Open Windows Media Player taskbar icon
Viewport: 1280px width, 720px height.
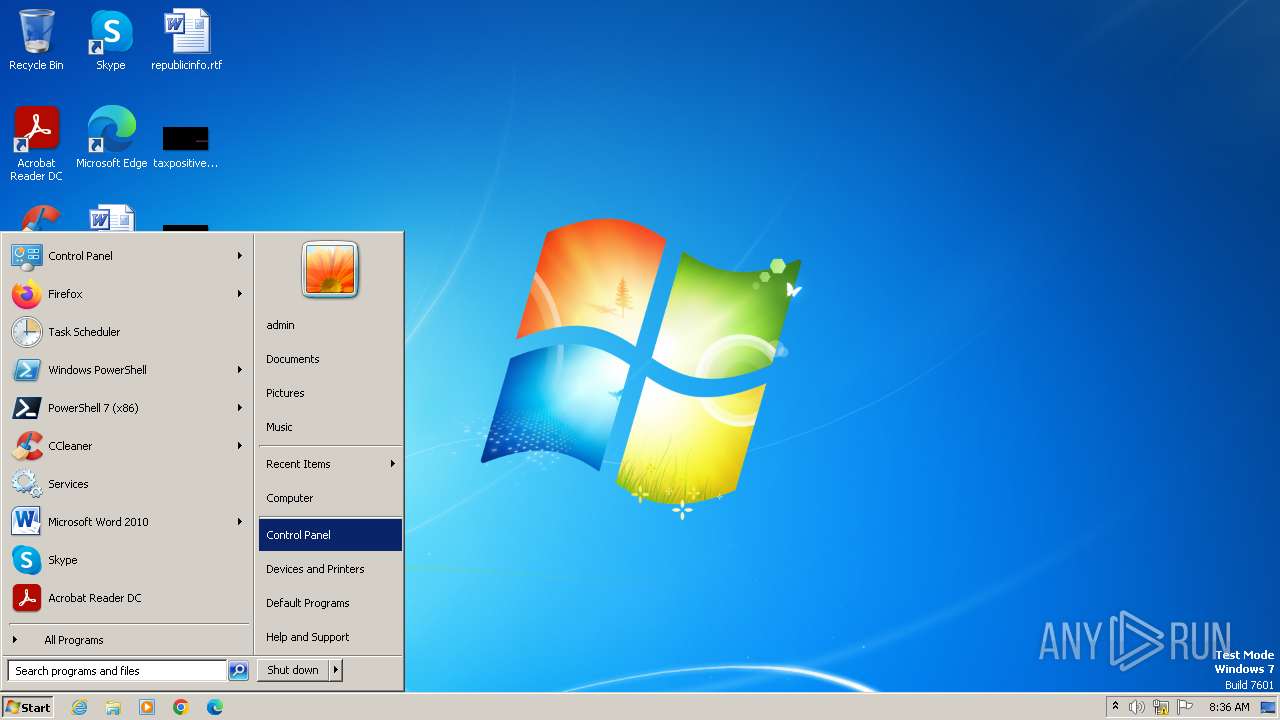[x=147, y=707]
